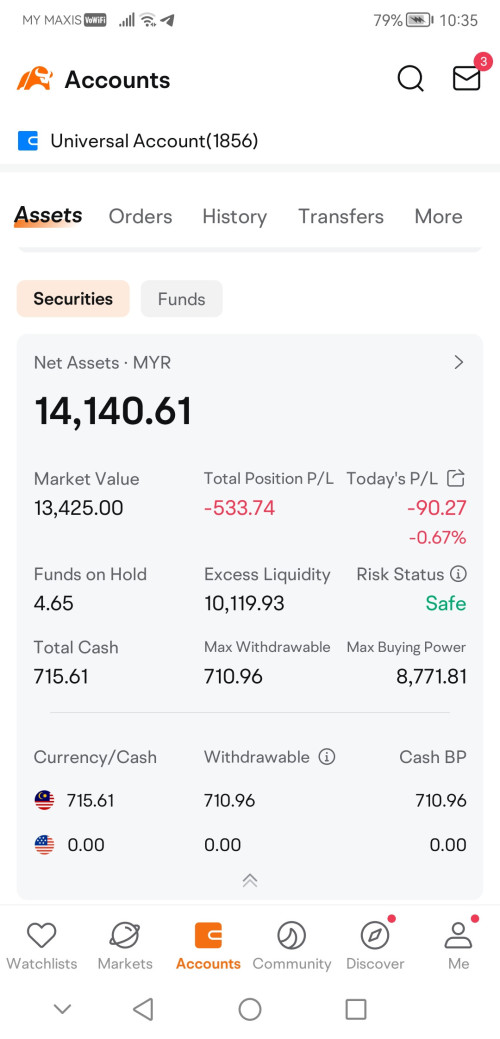
Task: Open Markets planet icon
Action: [125, 936]
